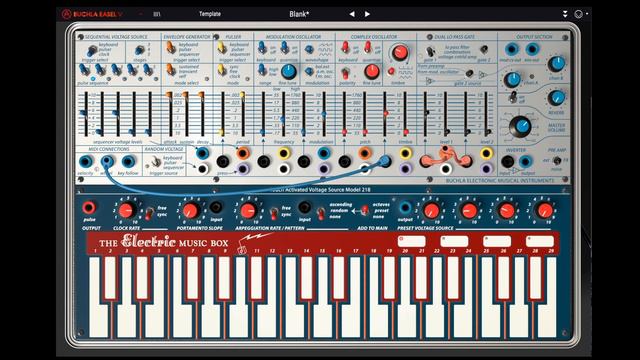Click the complex oscillator large timbre knob
The height and width of the screenshot is (360, 640).
(400, 52)
